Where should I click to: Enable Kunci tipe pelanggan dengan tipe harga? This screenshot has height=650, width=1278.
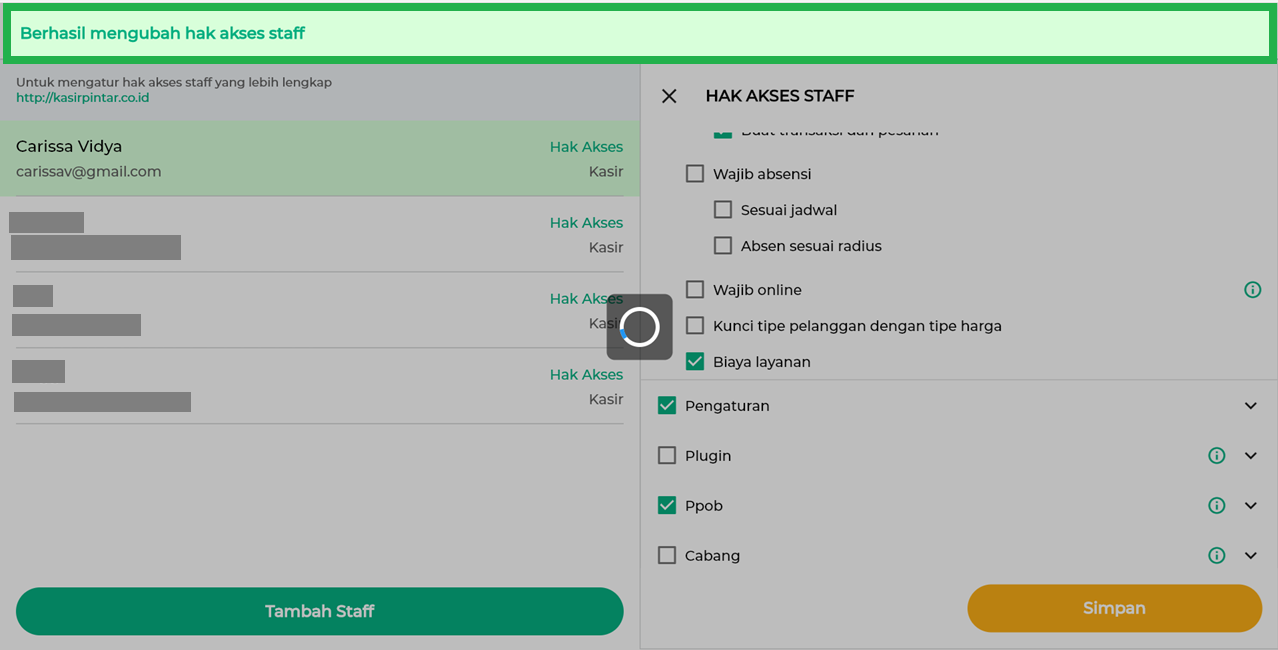695,326
